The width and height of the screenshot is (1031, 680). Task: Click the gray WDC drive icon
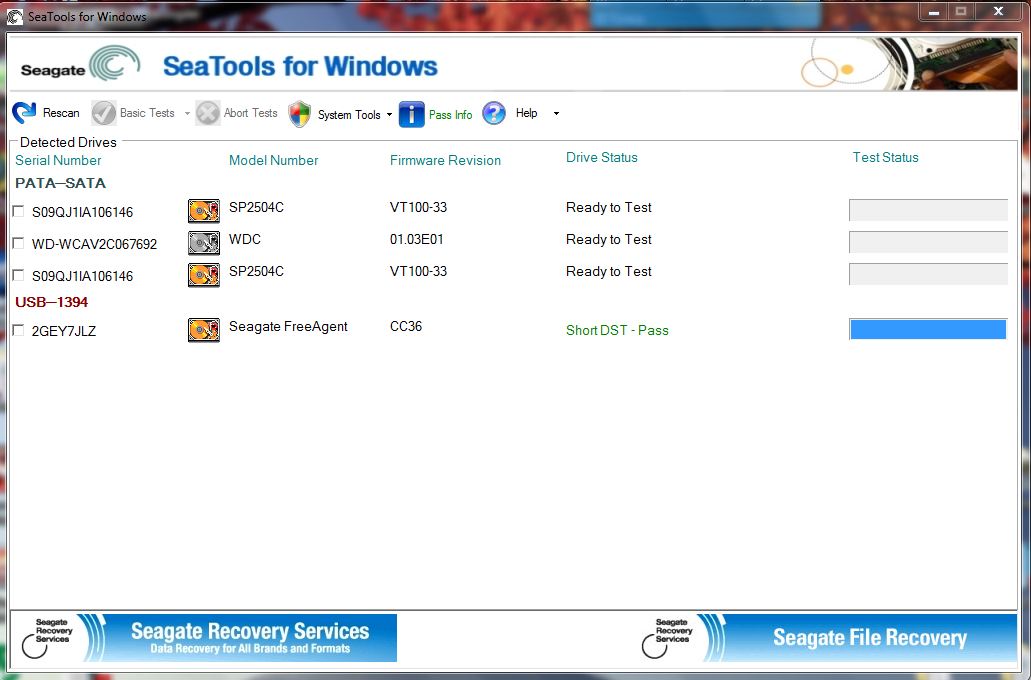click(204, 243)
